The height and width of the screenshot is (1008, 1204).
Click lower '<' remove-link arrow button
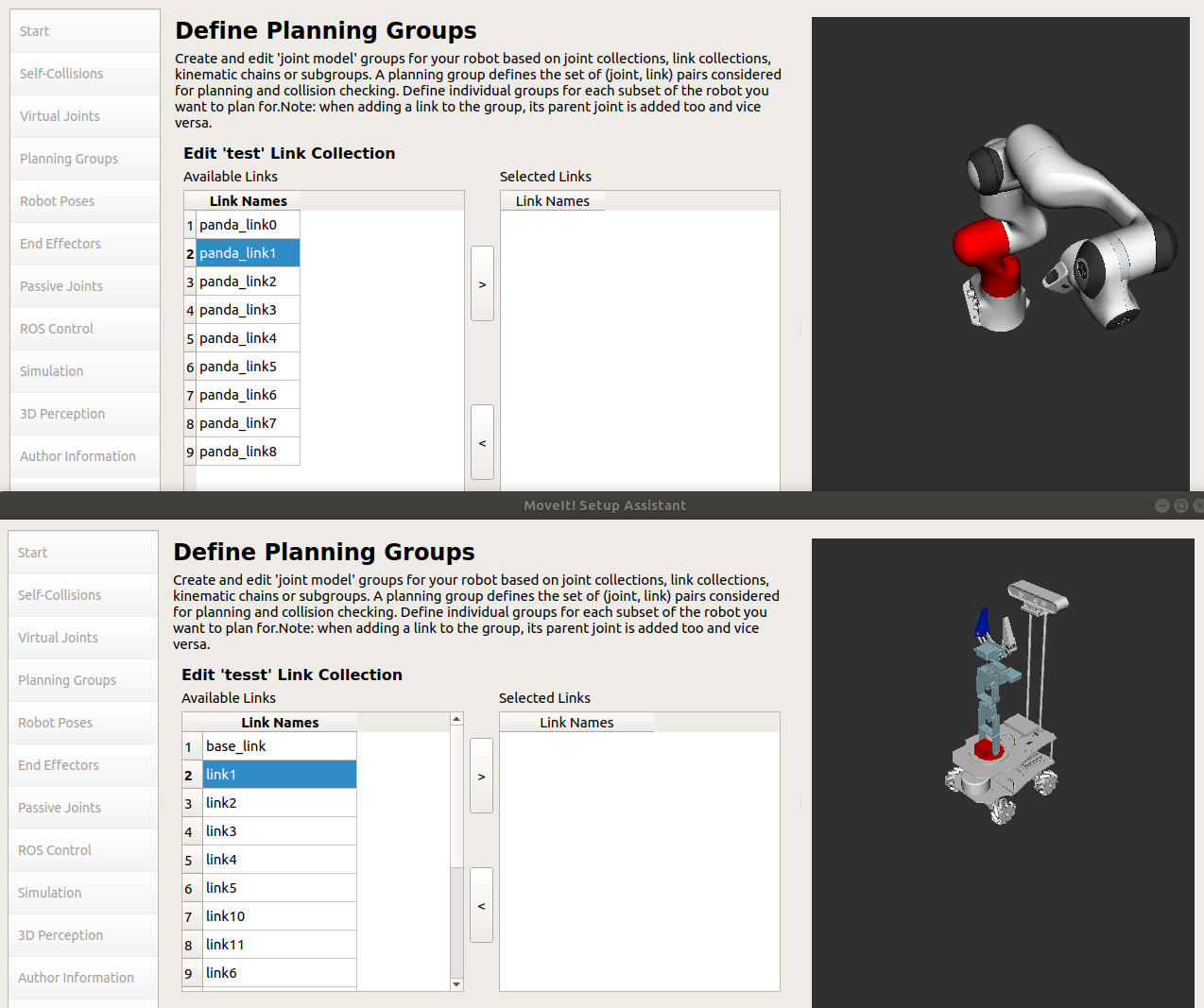(x=481, y=905)
